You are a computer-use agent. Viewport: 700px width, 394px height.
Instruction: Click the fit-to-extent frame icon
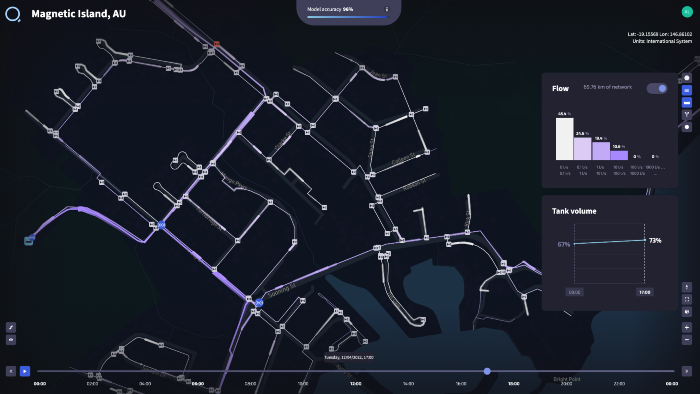pyautogui.click(x=687, y=299)
